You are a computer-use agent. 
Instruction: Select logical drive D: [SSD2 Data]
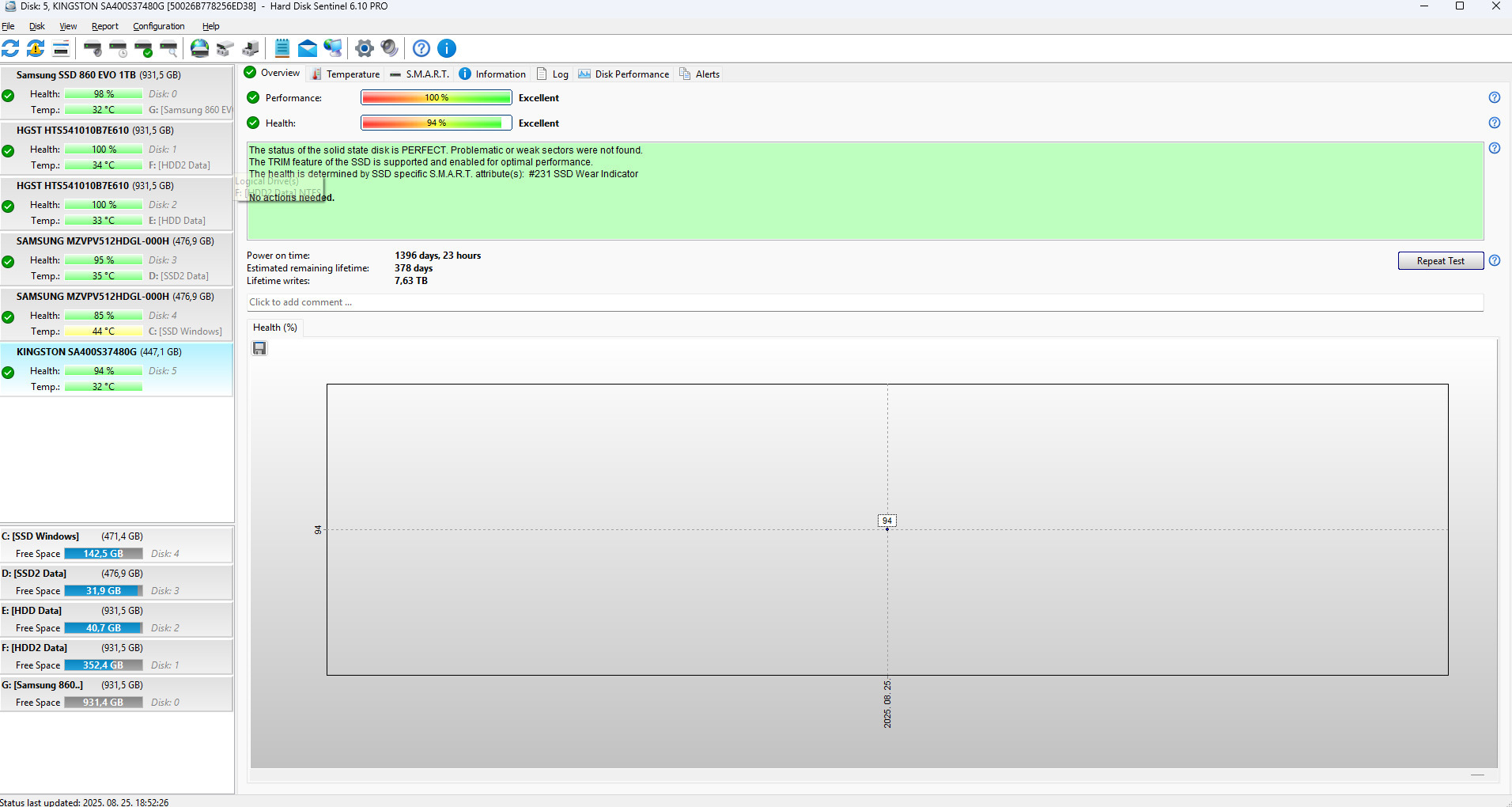click(116, 582)
